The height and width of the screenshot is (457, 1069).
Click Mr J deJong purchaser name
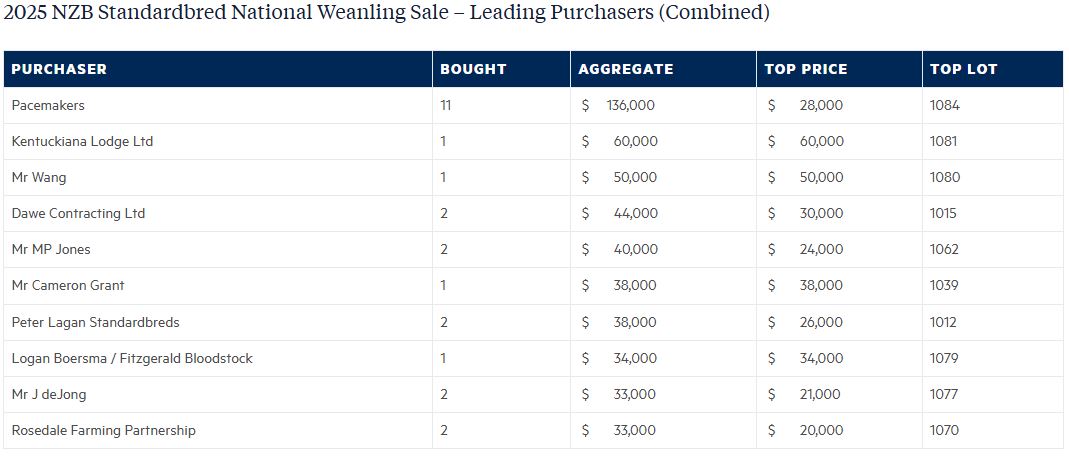point(49,394)
